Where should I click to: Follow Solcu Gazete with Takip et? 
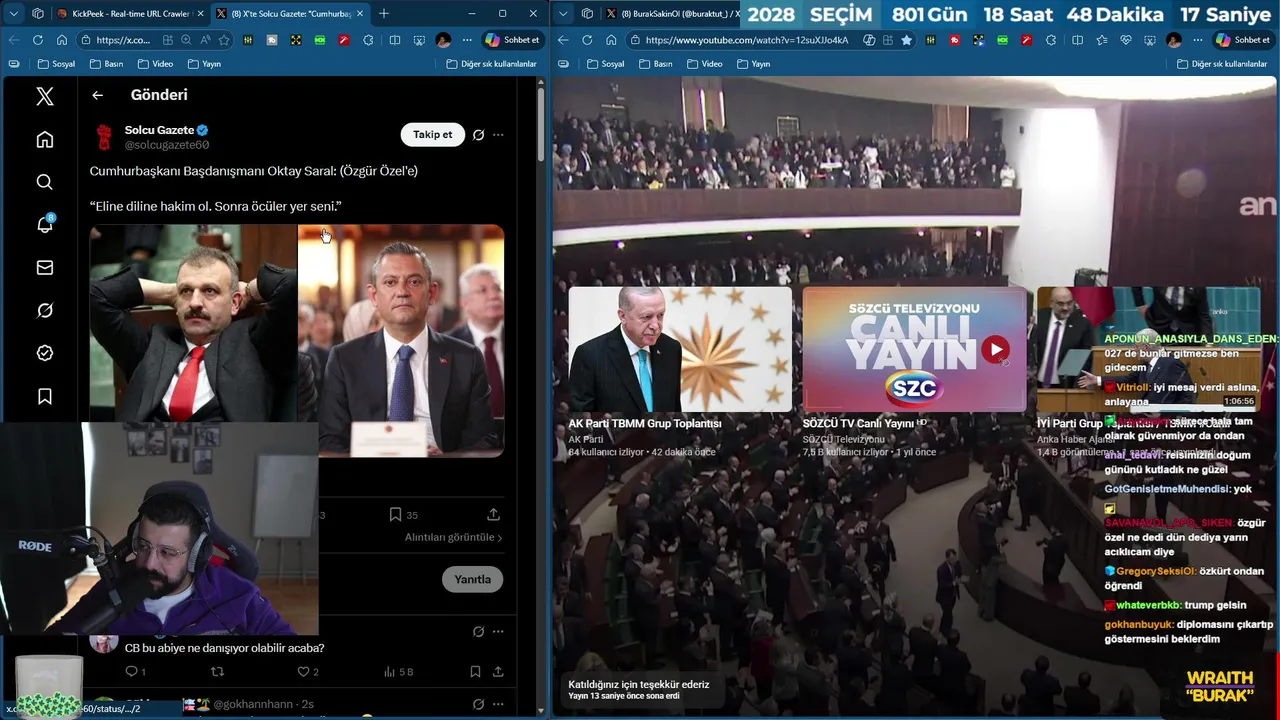pyautogui.click(x=433, y=135)
